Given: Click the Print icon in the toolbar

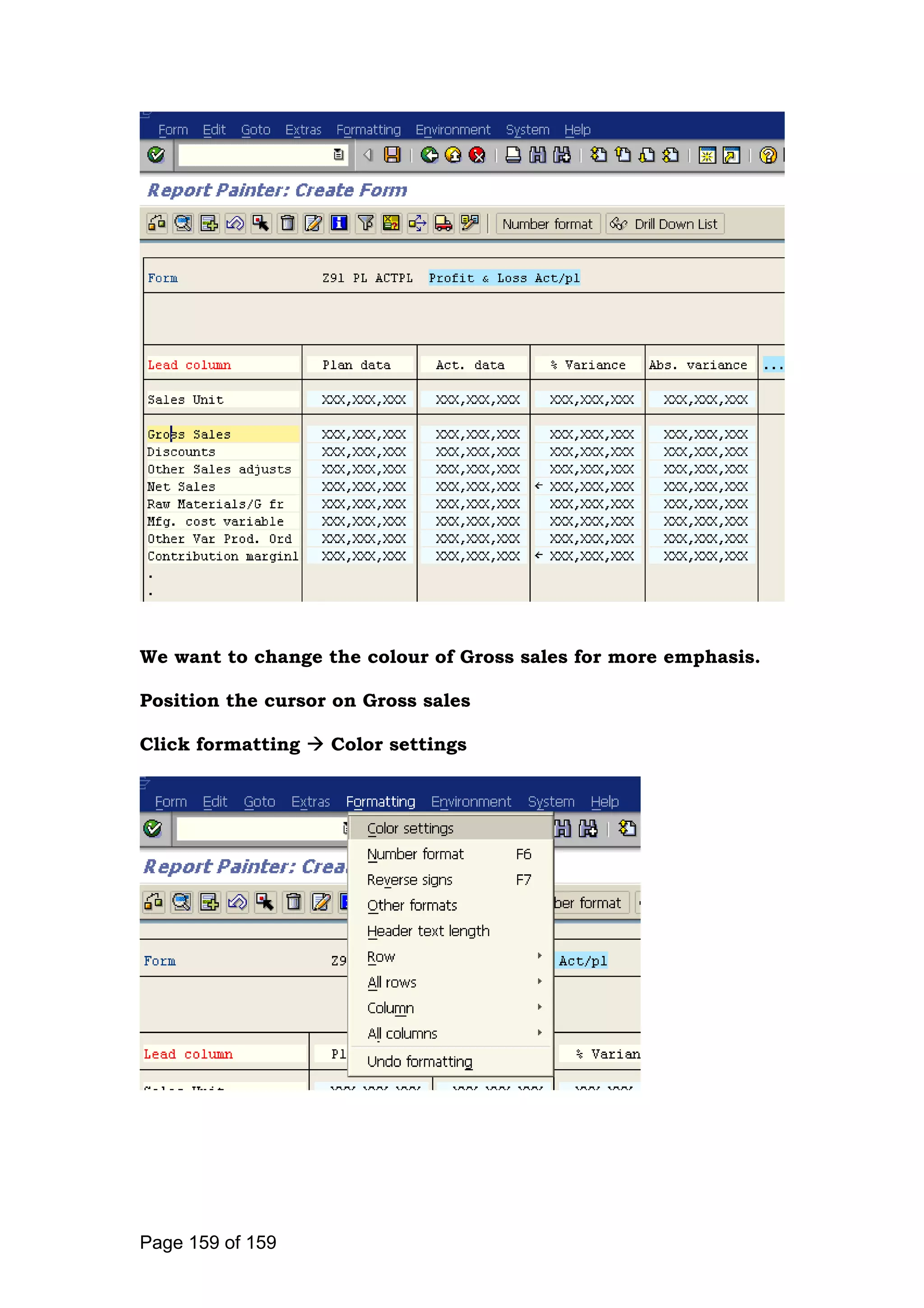Looking at the screenshot, I should 513,155.
